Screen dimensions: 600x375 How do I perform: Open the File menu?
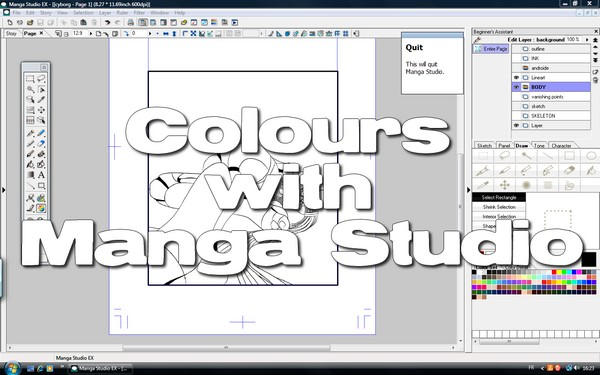16,13
